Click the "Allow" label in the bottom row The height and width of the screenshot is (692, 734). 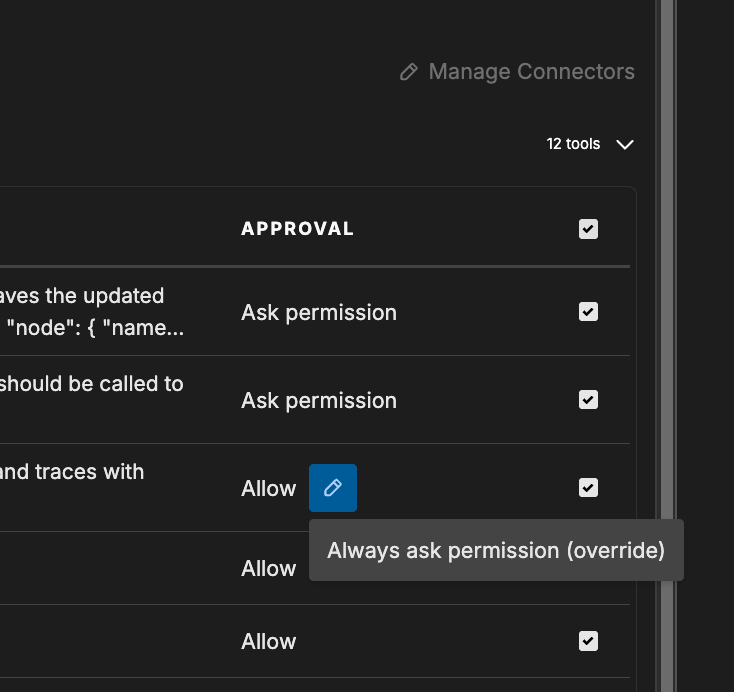(269, 642)
